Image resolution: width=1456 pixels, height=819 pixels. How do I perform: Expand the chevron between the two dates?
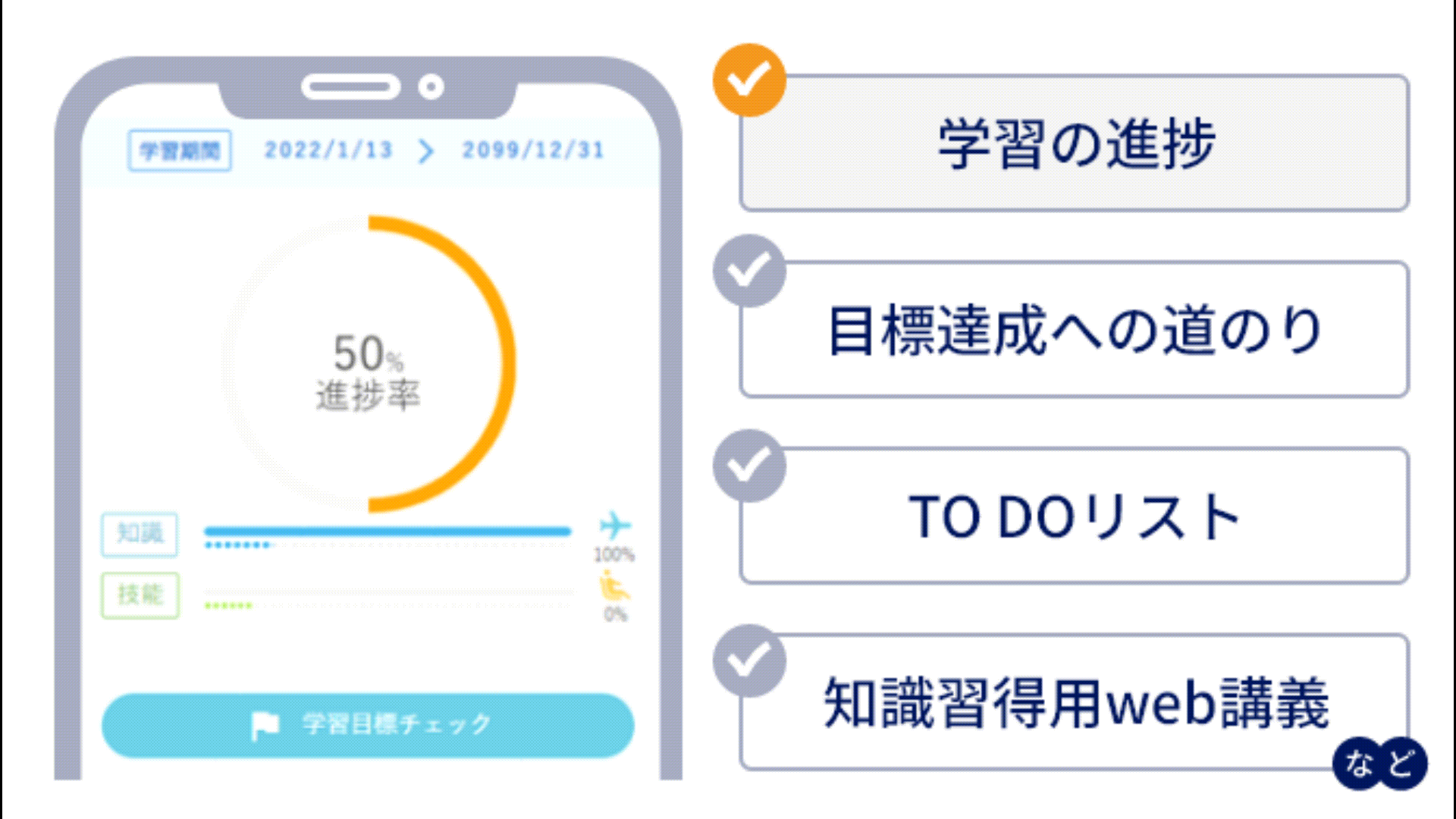427,150
